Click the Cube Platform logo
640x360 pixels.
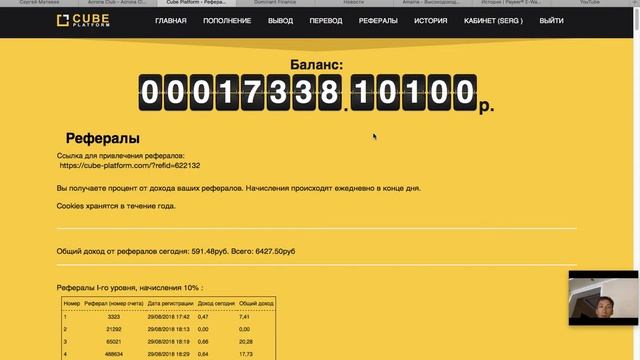[83, 20]
